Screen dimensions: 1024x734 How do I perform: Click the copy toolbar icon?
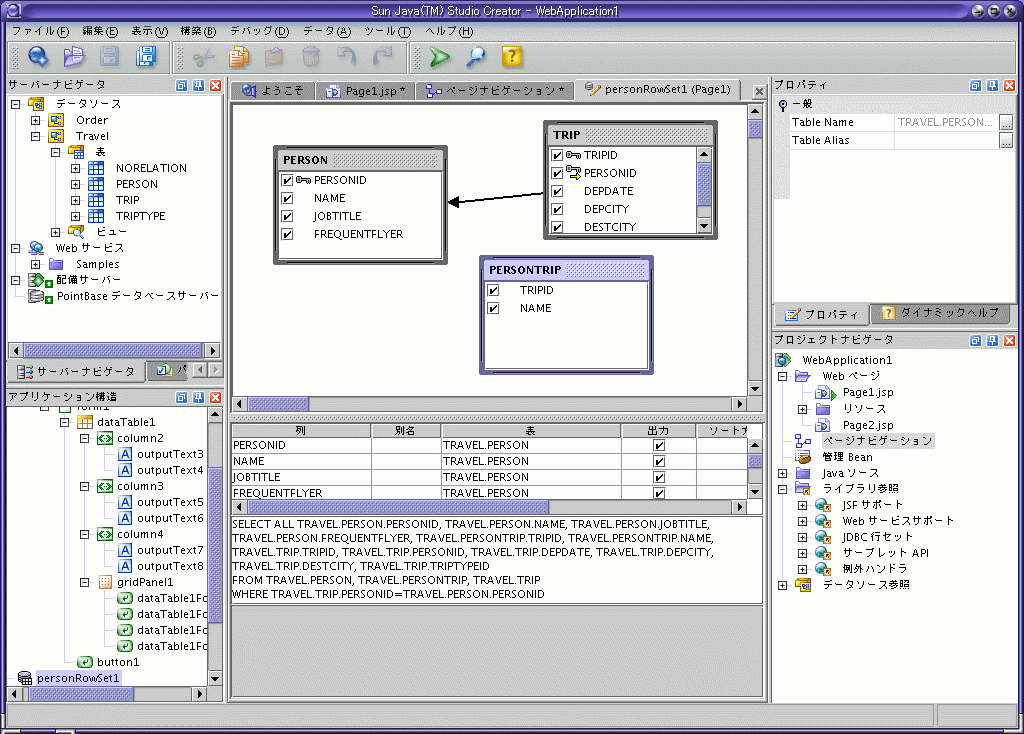239,57
